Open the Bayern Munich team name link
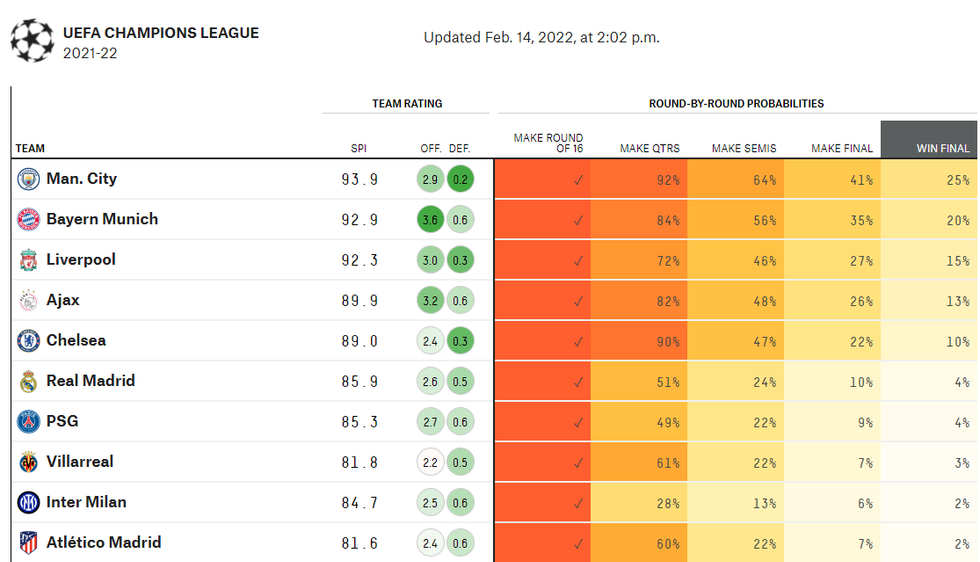The width and height of the screenshot is (980, 562). click(x=102, y=219)
